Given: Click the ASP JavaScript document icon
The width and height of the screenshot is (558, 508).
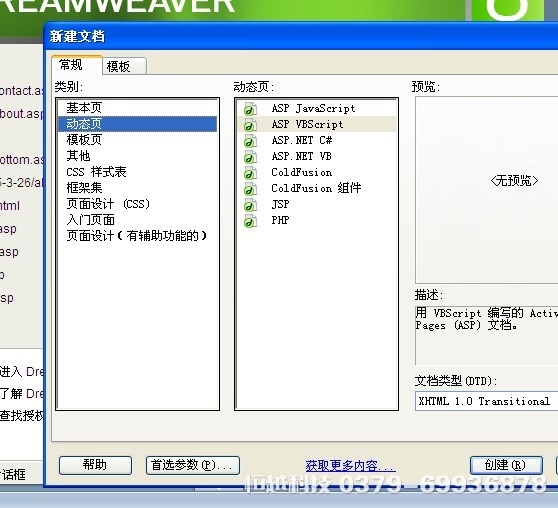Looking at the screenshot, I should pos(250,109).
